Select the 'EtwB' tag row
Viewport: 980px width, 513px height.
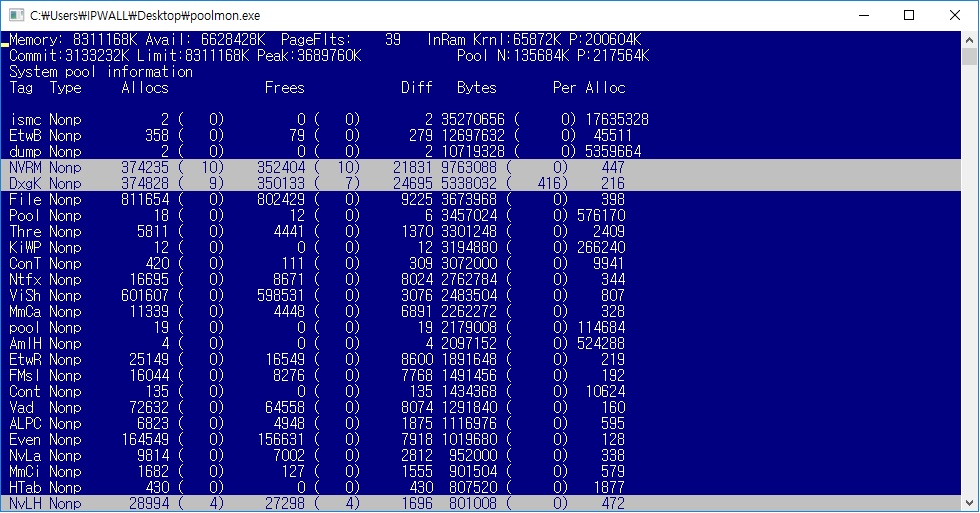[481, 136]
